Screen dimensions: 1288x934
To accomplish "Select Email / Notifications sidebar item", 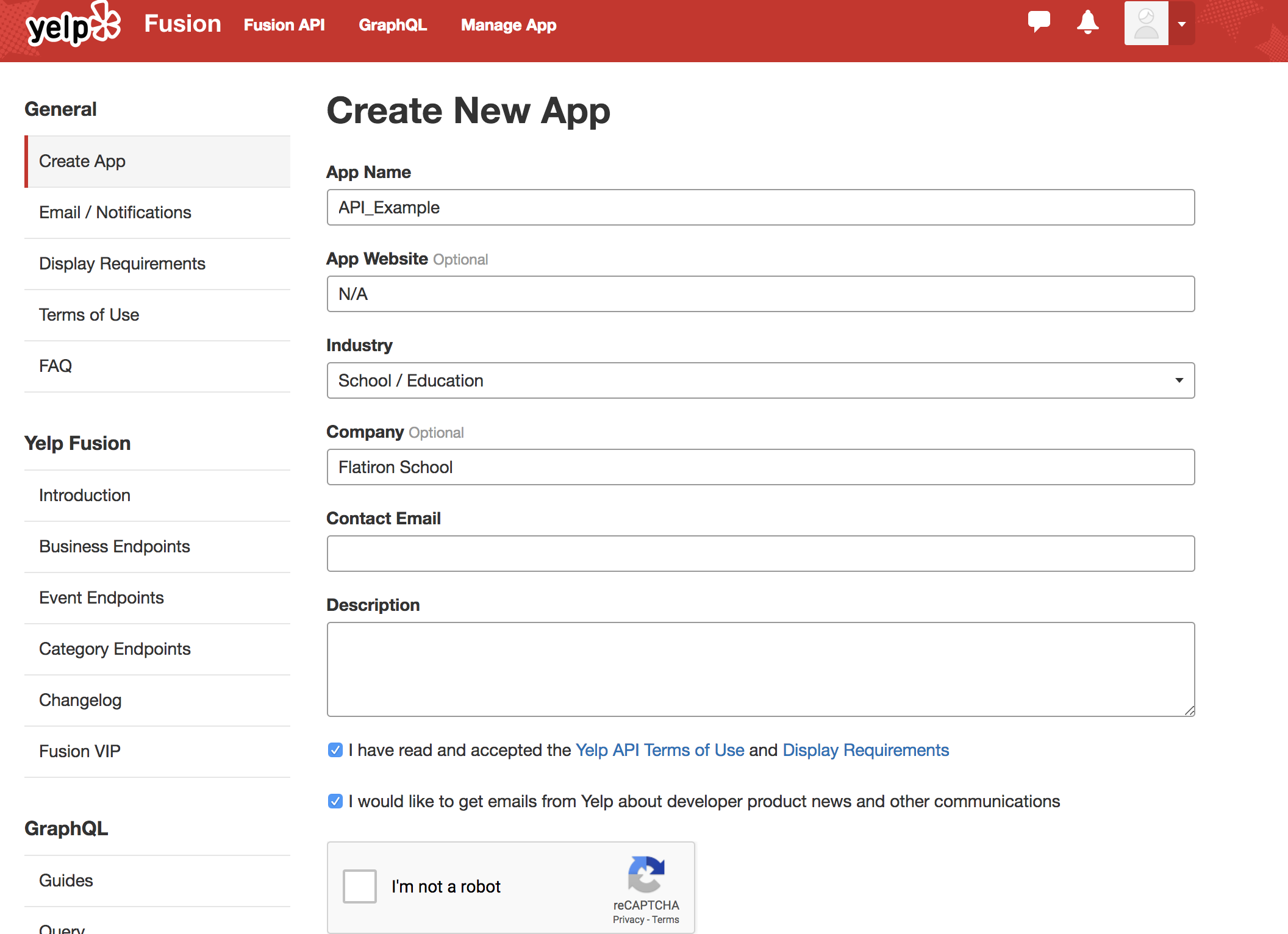I will [115, 212].
